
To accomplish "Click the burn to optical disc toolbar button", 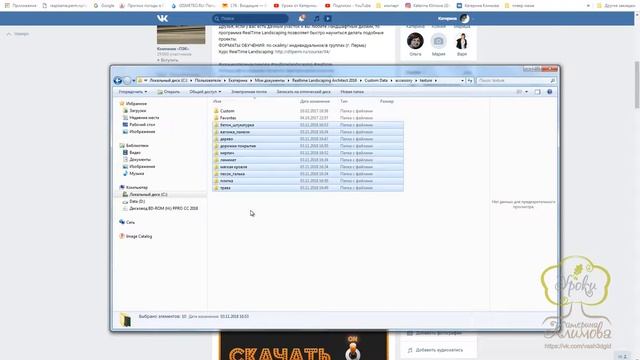I will click(x=303, y=92).
